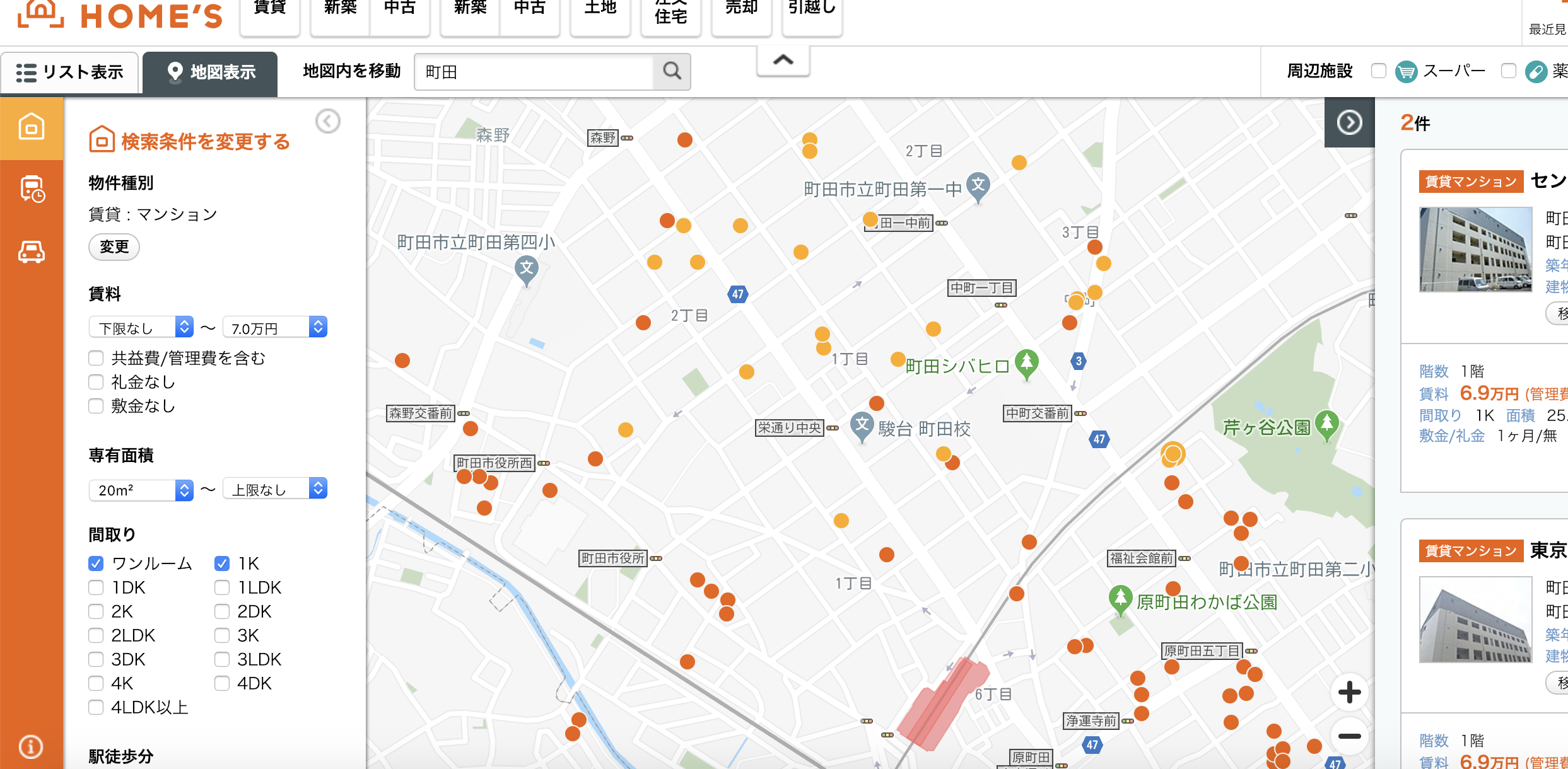
Task: Open the first listing building thumbnail
Action: coord(1475,250)
